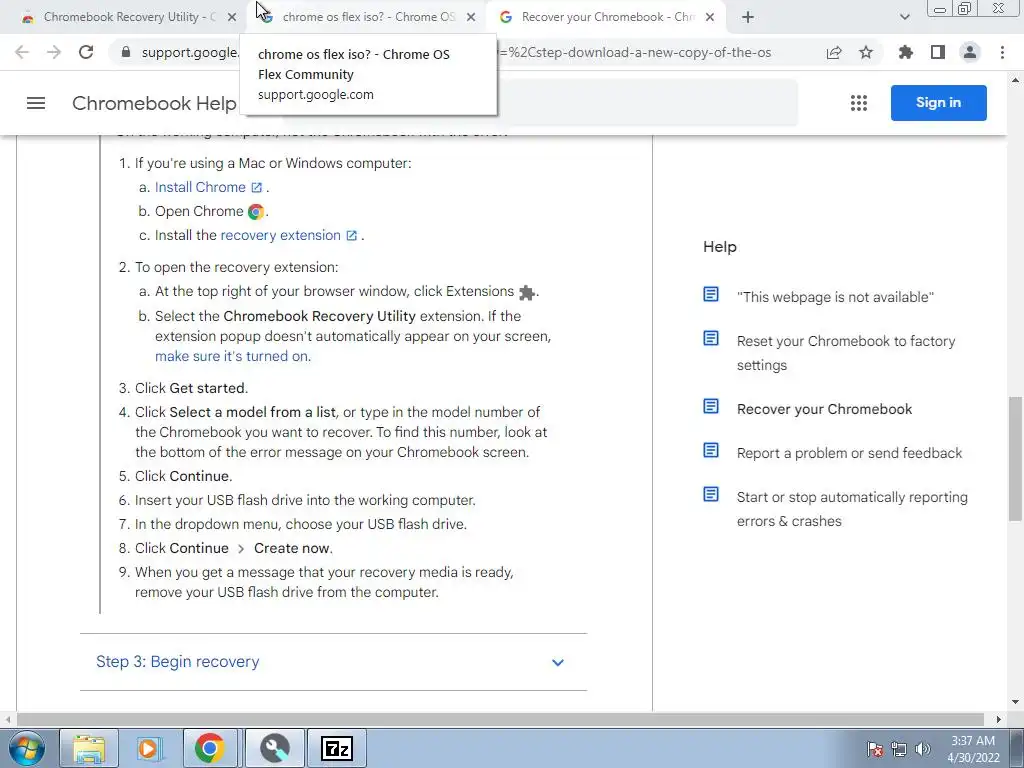Viewport: 1024px width, 768px height.
Task: Open the 7-Zip taskbar icon
Action: point(337,748)
